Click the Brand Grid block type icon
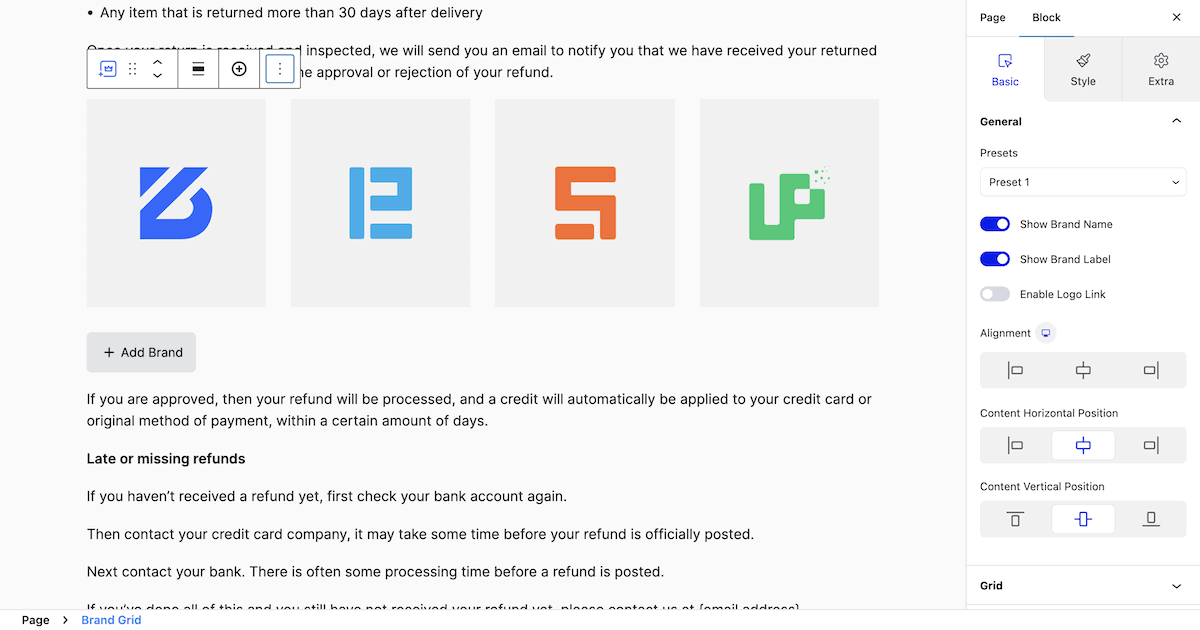1200x630 pixels. [x=107, y=69]
